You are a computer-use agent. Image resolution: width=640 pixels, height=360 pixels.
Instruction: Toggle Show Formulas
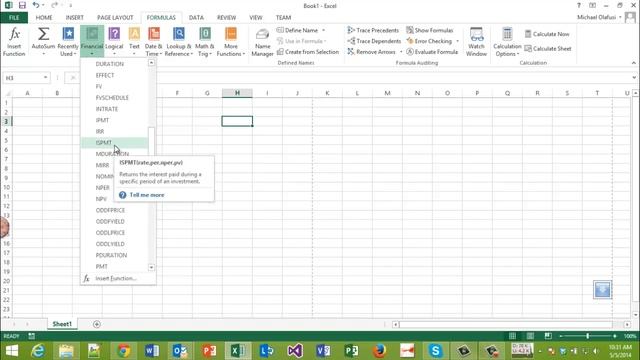(x=429, y=30)
